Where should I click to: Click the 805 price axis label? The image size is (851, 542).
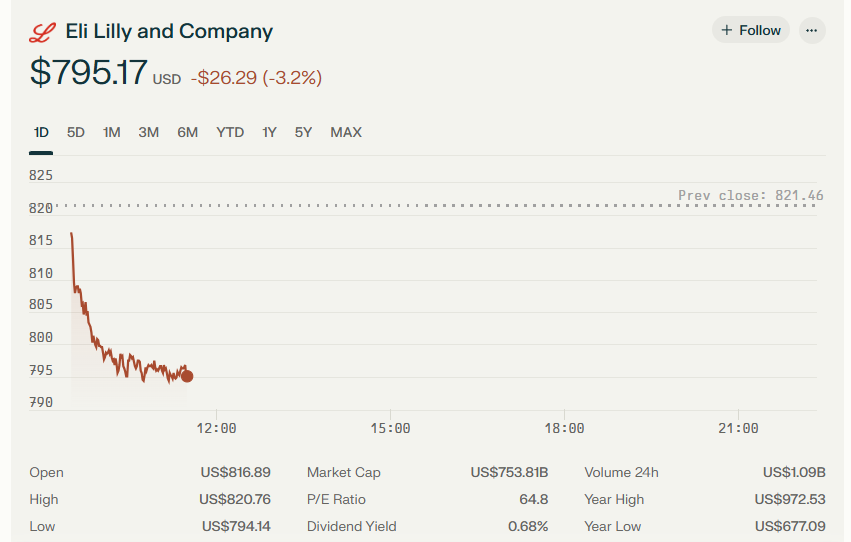pyautogui.click(x=41, y=304)
